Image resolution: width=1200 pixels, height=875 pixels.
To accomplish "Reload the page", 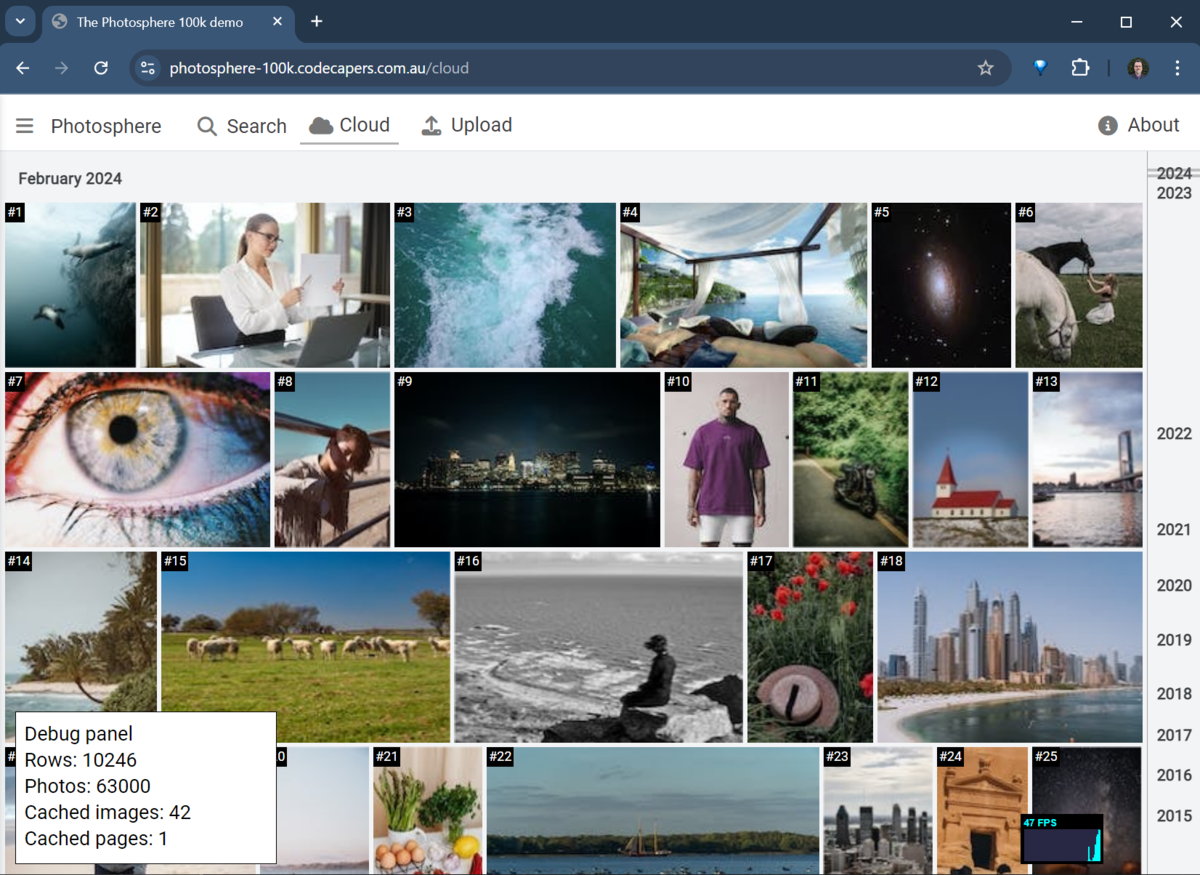I will click(x=101, y=68).
